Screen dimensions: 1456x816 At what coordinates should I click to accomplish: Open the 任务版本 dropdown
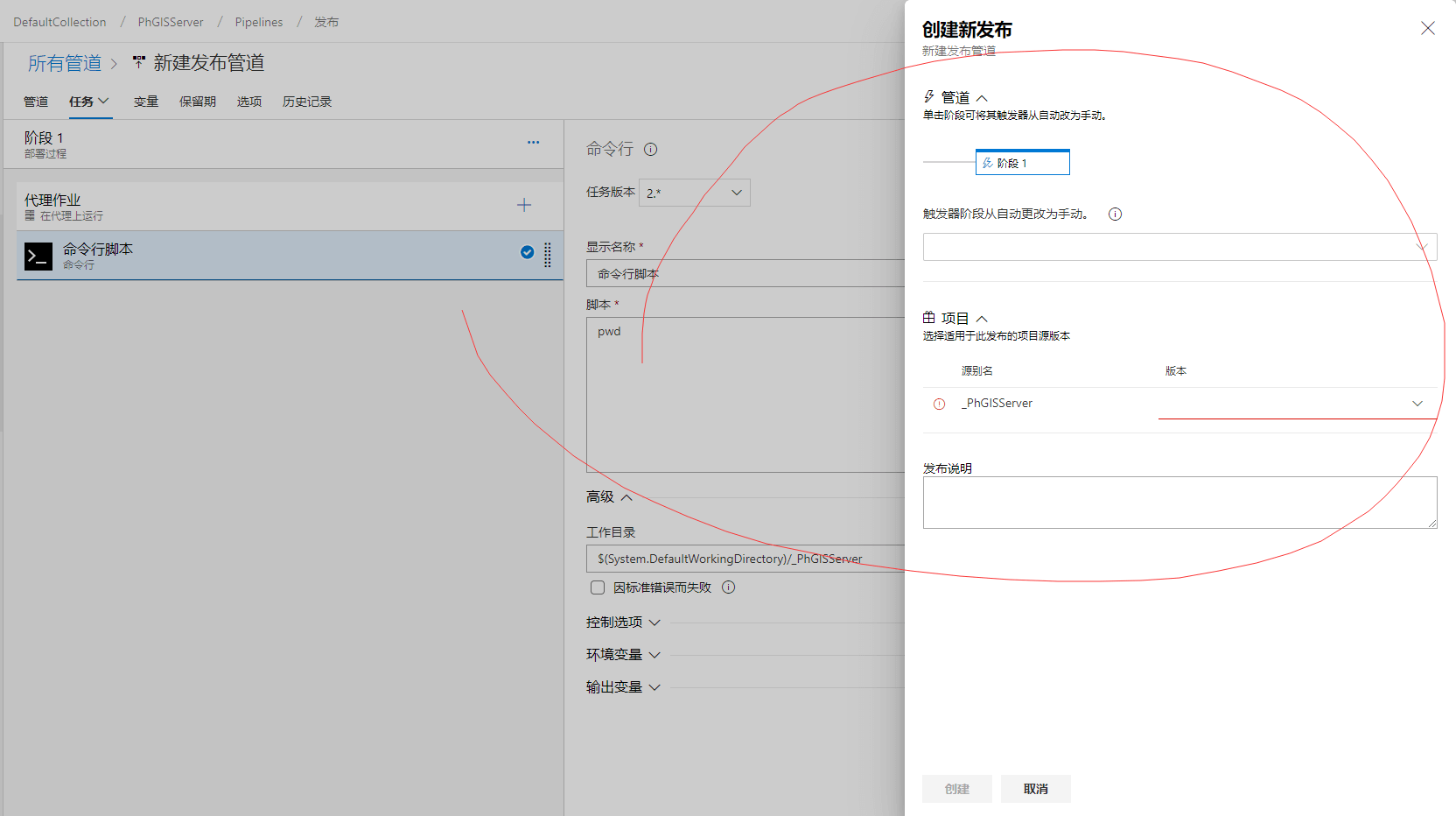click(695, 193)
